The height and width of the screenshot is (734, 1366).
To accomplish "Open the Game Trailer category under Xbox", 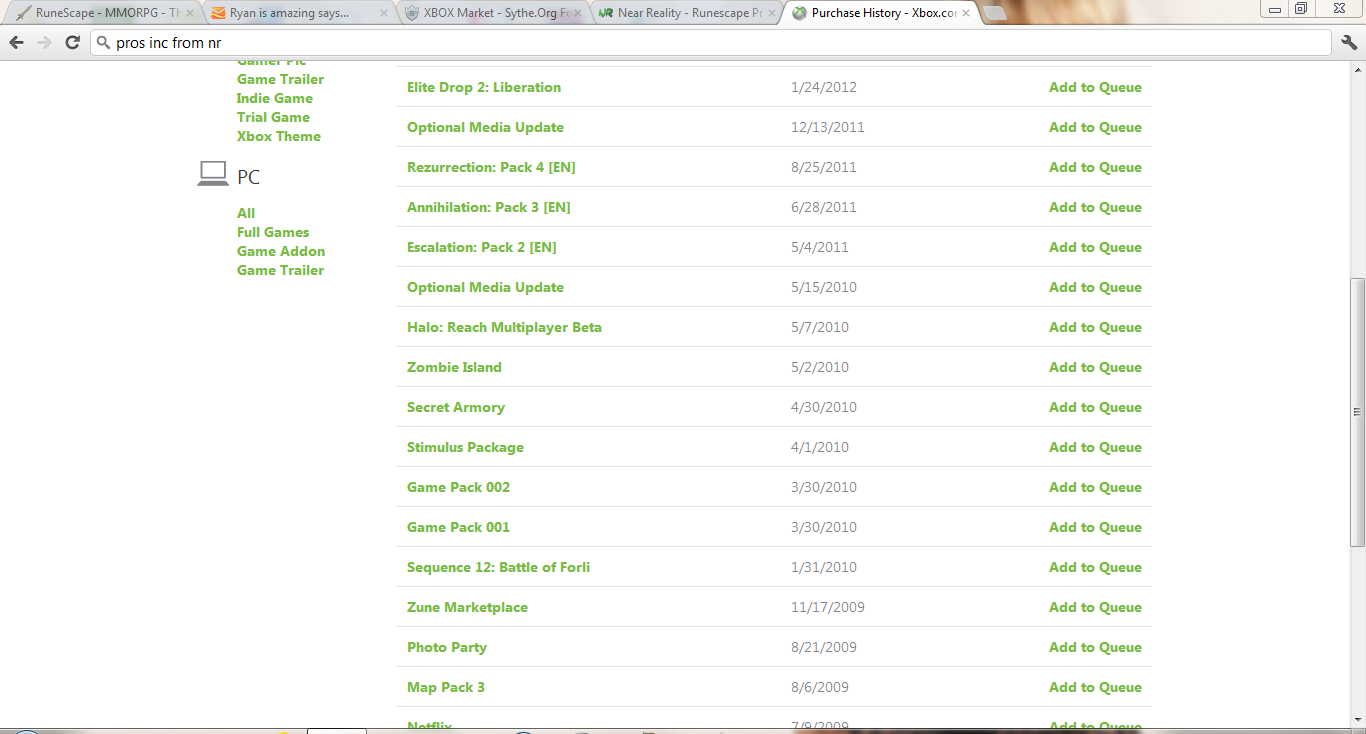I will point(280,79).
